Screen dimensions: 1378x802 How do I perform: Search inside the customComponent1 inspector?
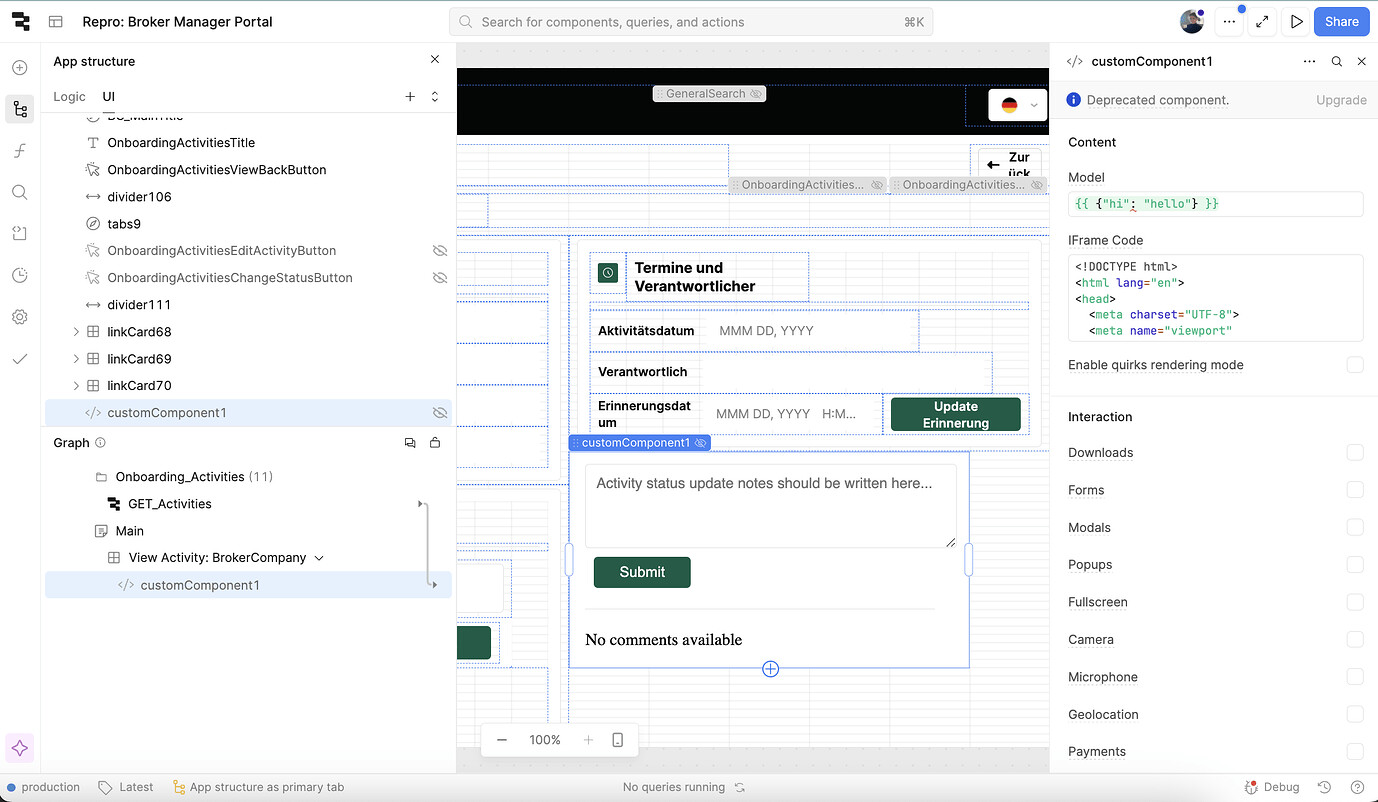(1337, 61)
